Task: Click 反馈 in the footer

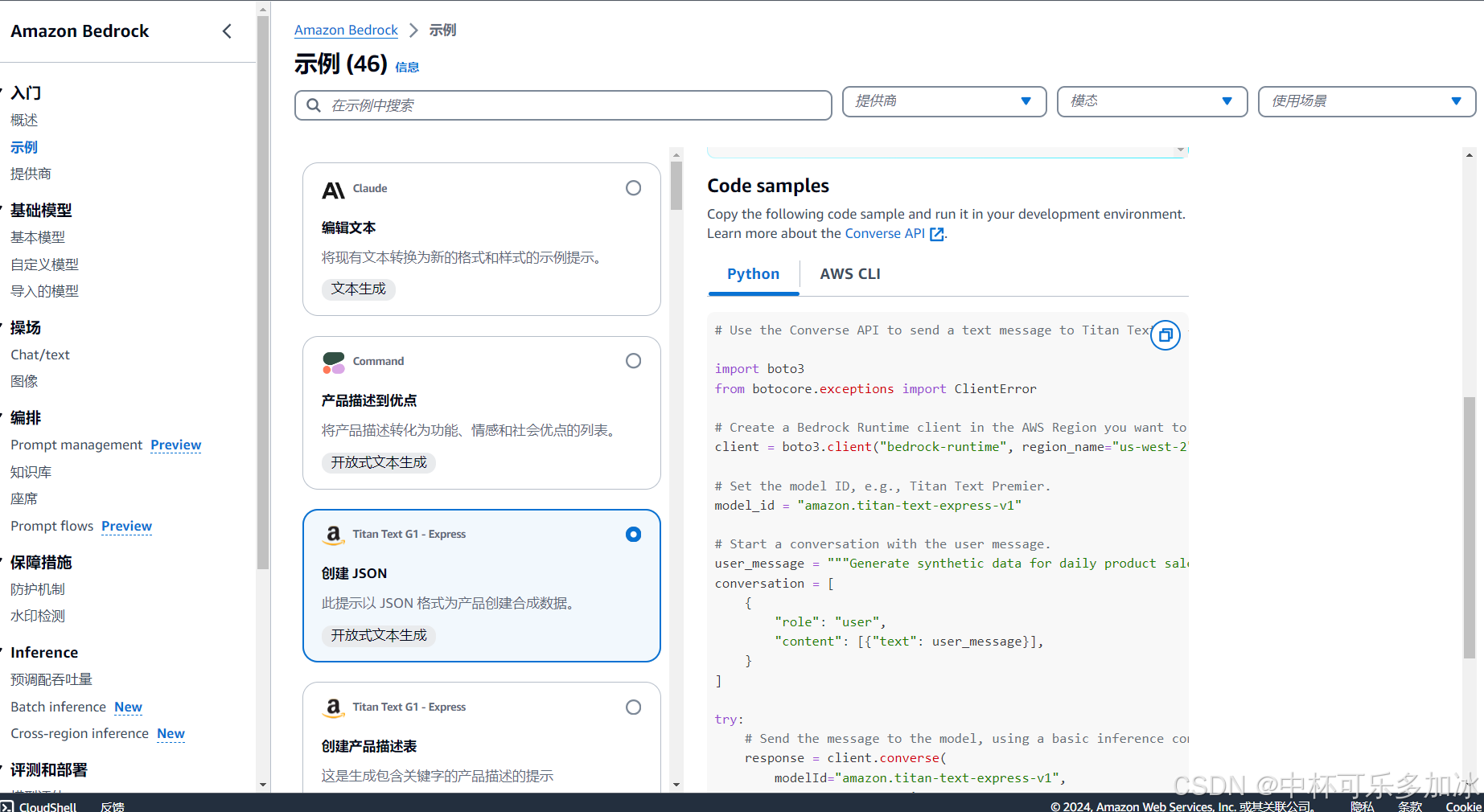Action: point(113,806)
